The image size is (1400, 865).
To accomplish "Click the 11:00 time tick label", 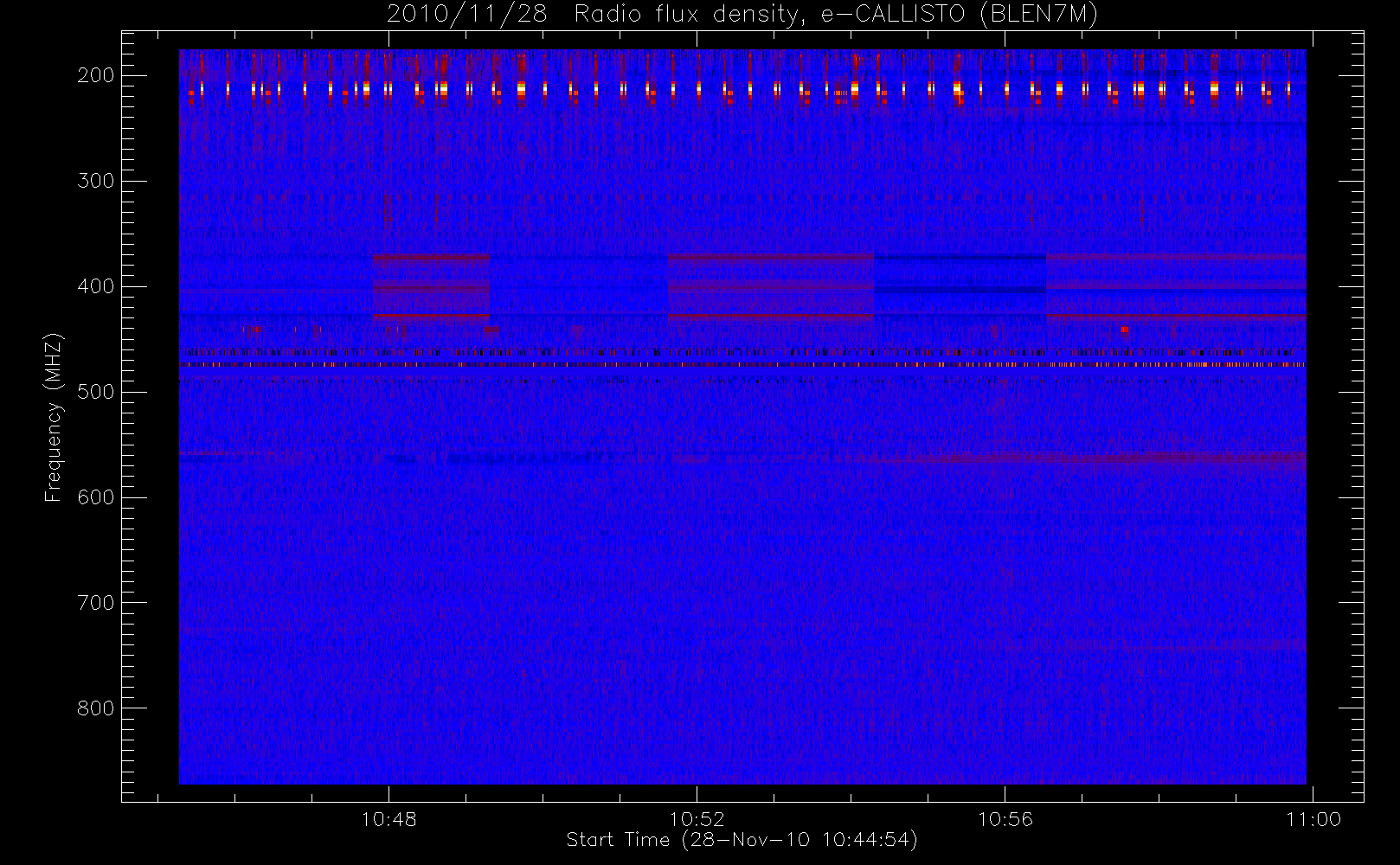I will [1313, 819].
